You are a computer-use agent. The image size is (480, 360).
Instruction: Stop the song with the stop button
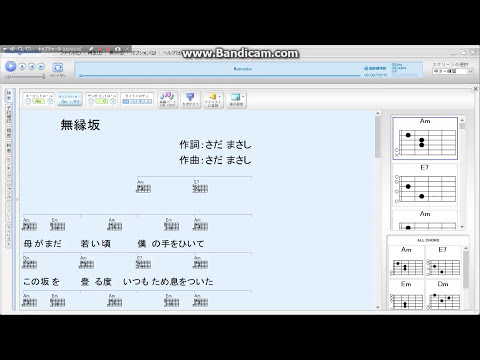(22, 67)
